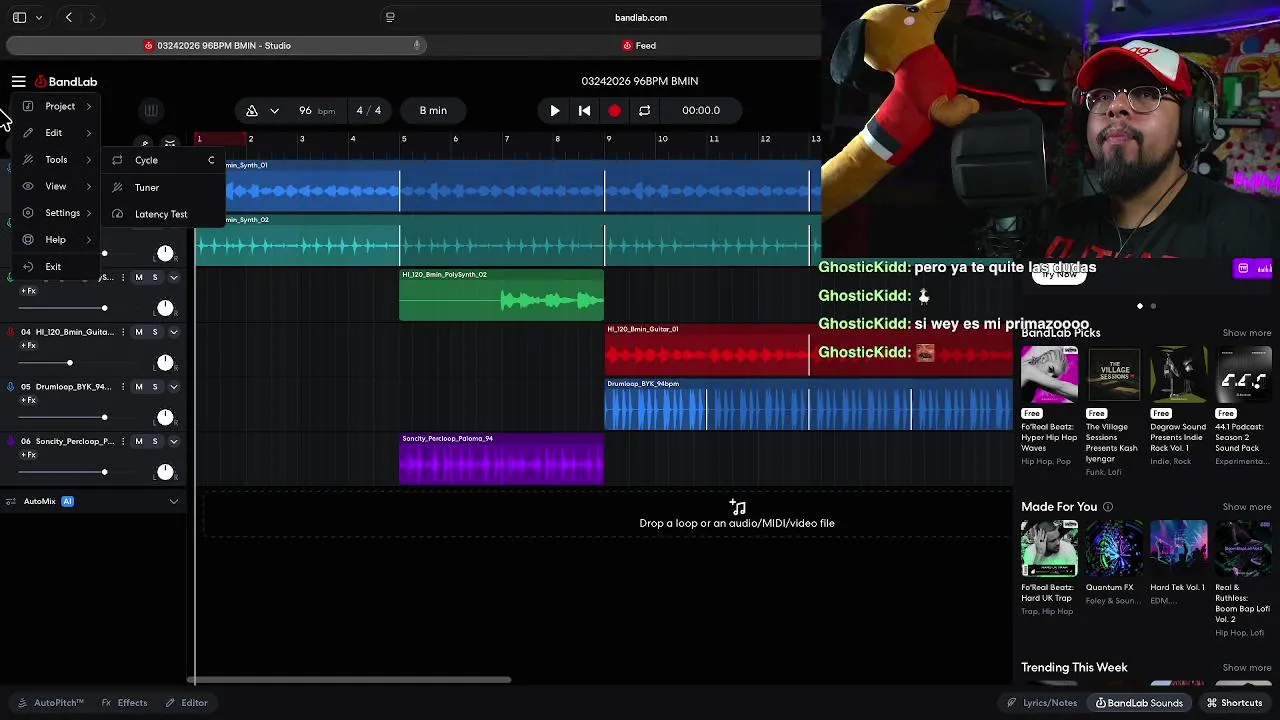Viewport: 1280px width, 720px height.
Task: Mute the third track above the guitar track
Action: (139, 277)
